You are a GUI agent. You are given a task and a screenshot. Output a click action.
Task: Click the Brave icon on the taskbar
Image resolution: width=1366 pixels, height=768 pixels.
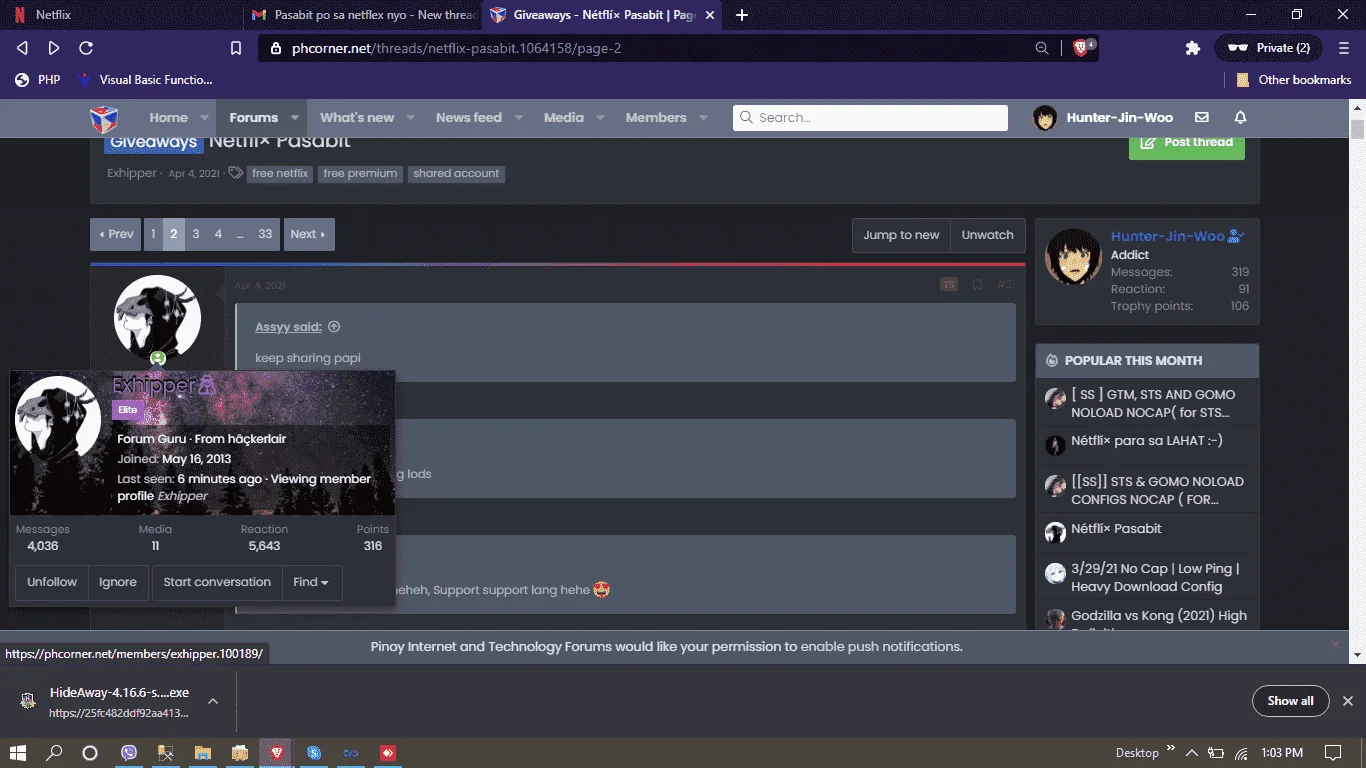[277, 752]
